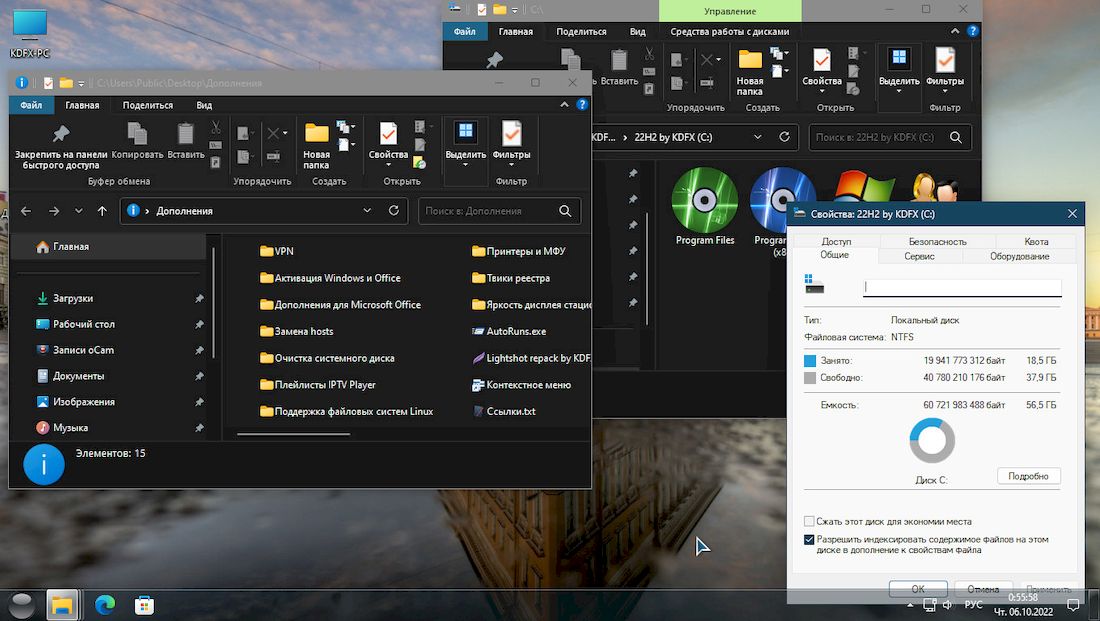
Task: Select Главная in navigation pane
Action: (109, 247)
